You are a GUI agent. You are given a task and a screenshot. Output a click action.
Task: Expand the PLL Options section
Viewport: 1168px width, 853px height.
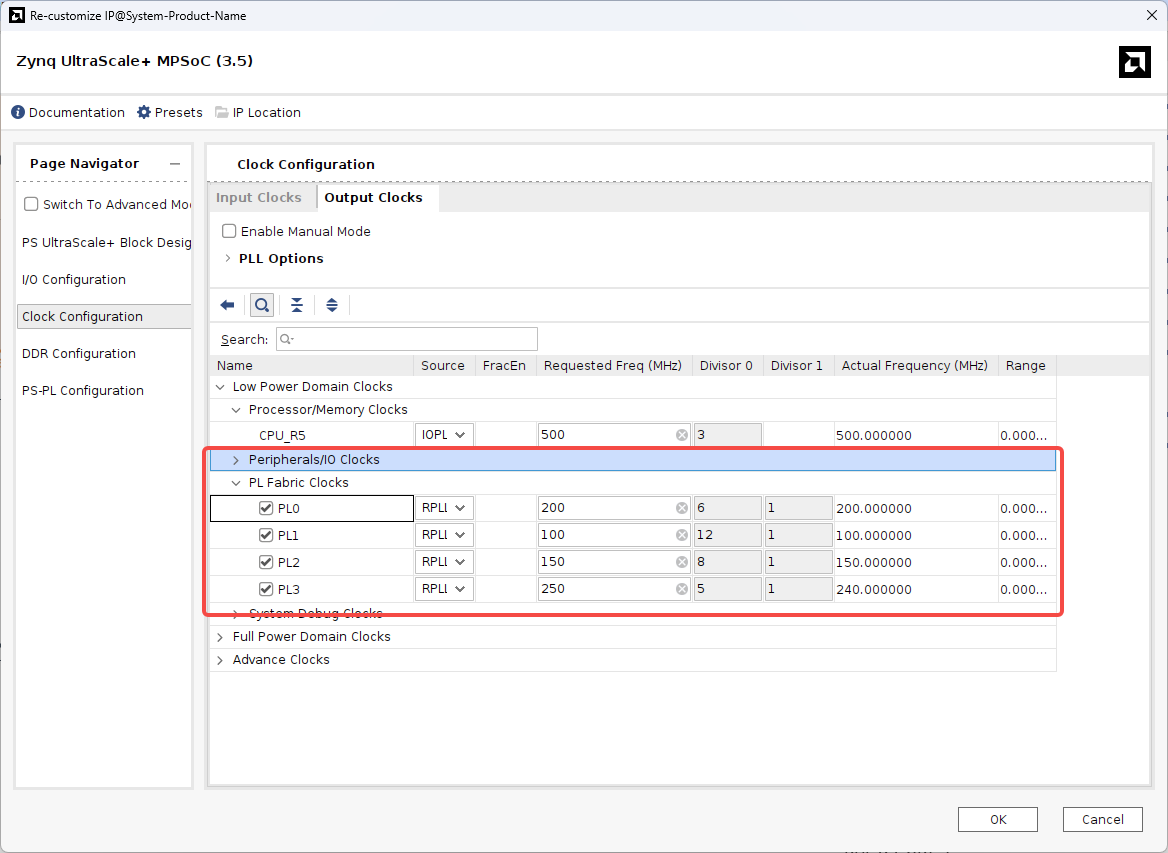[228, 258]
